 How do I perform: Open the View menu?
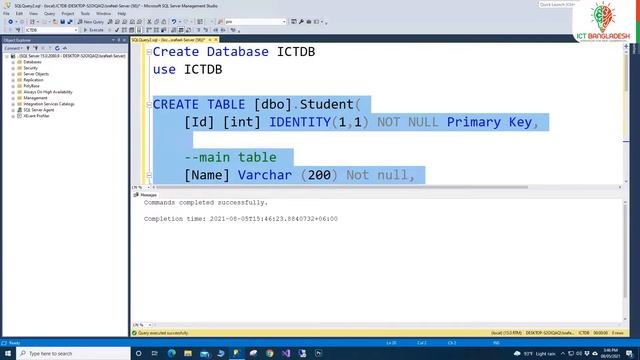point(33,13)
